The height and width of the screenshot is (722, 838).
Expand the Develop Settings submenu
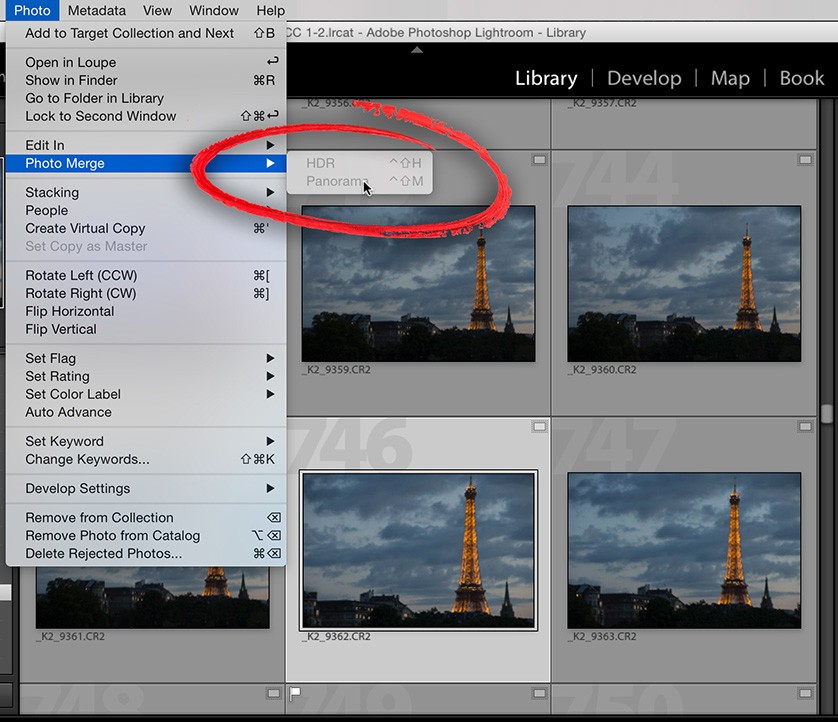(79, 488)
